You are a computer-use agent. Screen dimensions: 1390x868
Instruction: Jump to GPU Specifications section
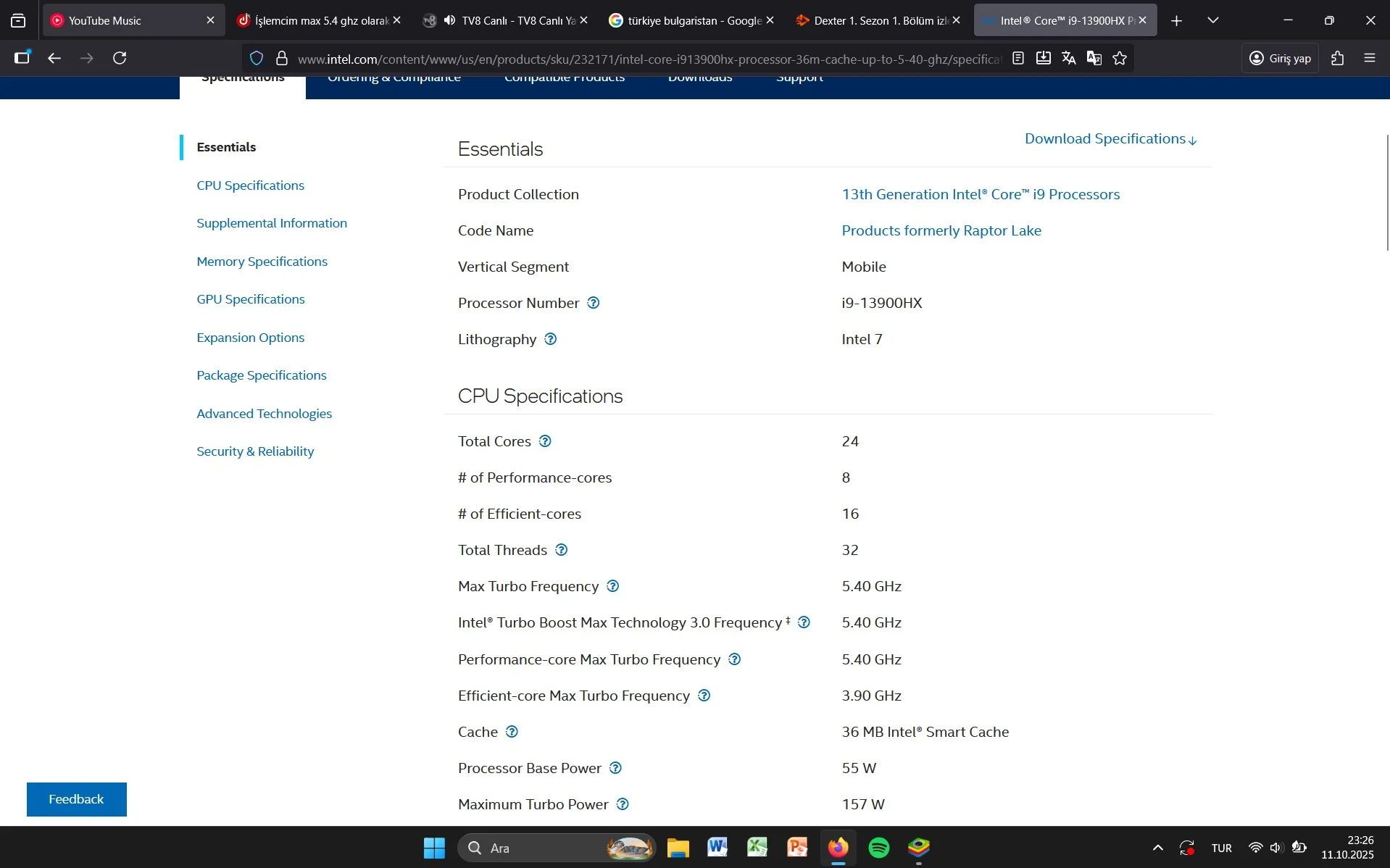pos(251,299)
